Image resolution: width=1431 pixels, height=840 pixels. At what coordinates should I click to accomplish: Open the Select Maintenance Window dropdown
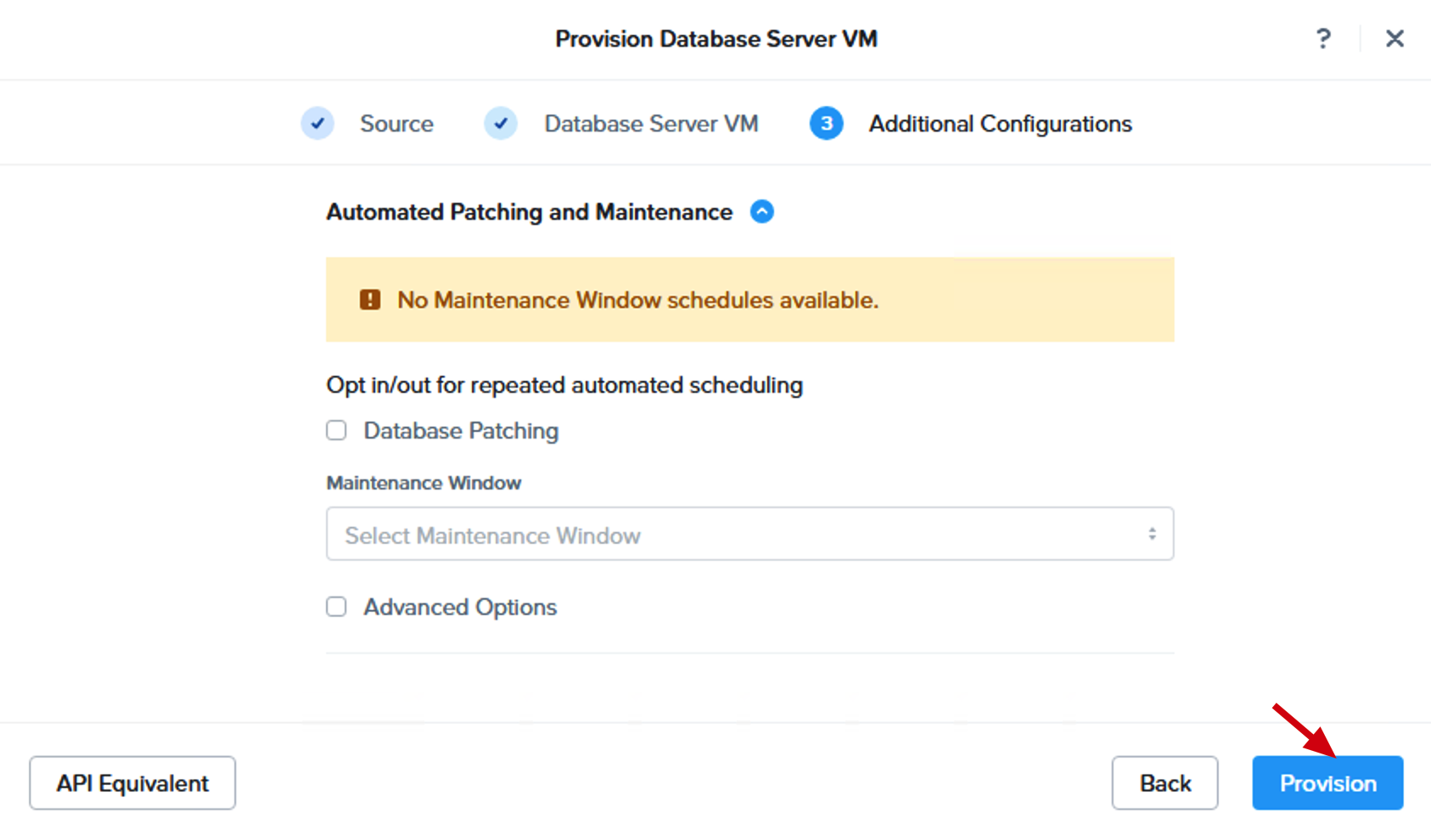coord(749,534)
